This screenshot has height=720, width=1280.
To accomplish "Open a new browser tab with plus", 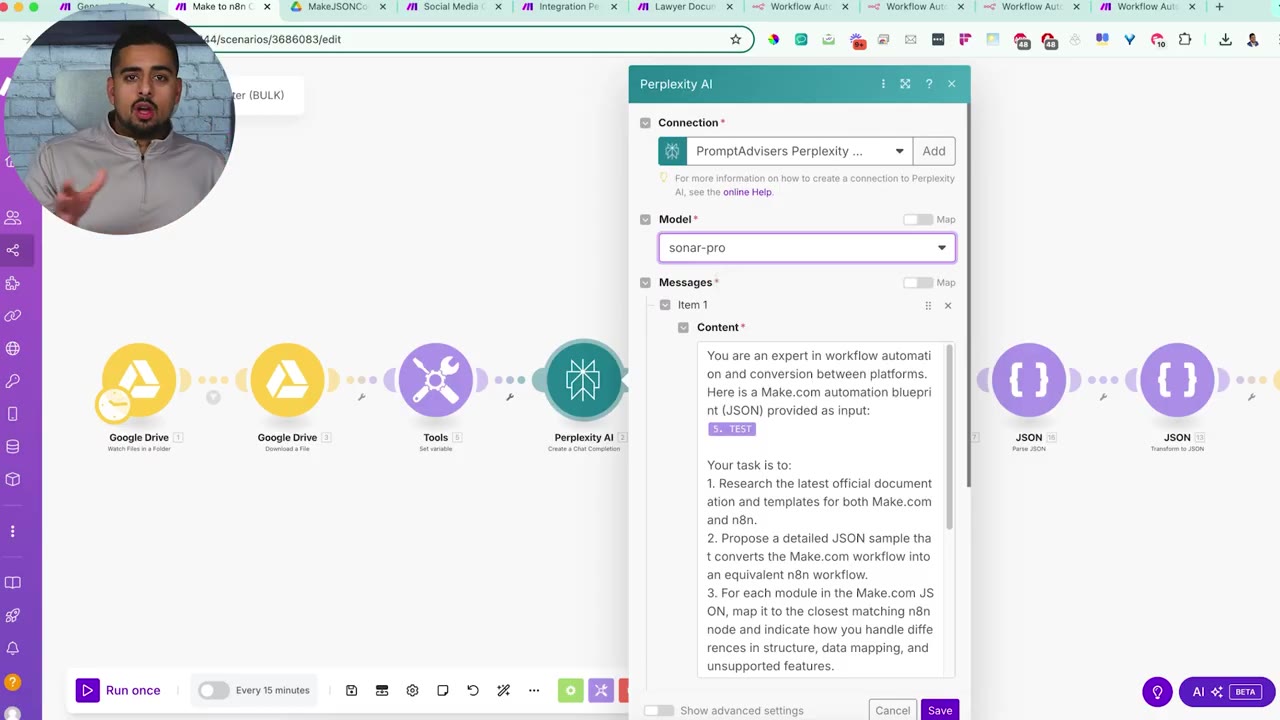I will coord(1219,7).
